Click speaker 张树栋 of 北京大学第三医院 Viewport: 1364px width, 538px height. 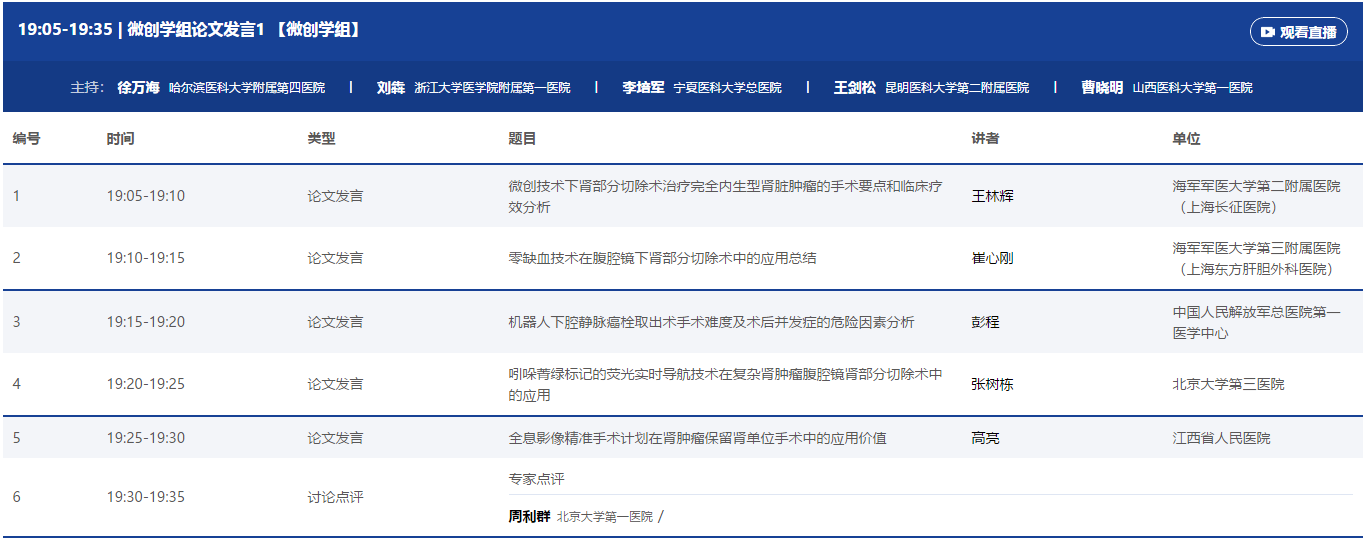point(992,384)
